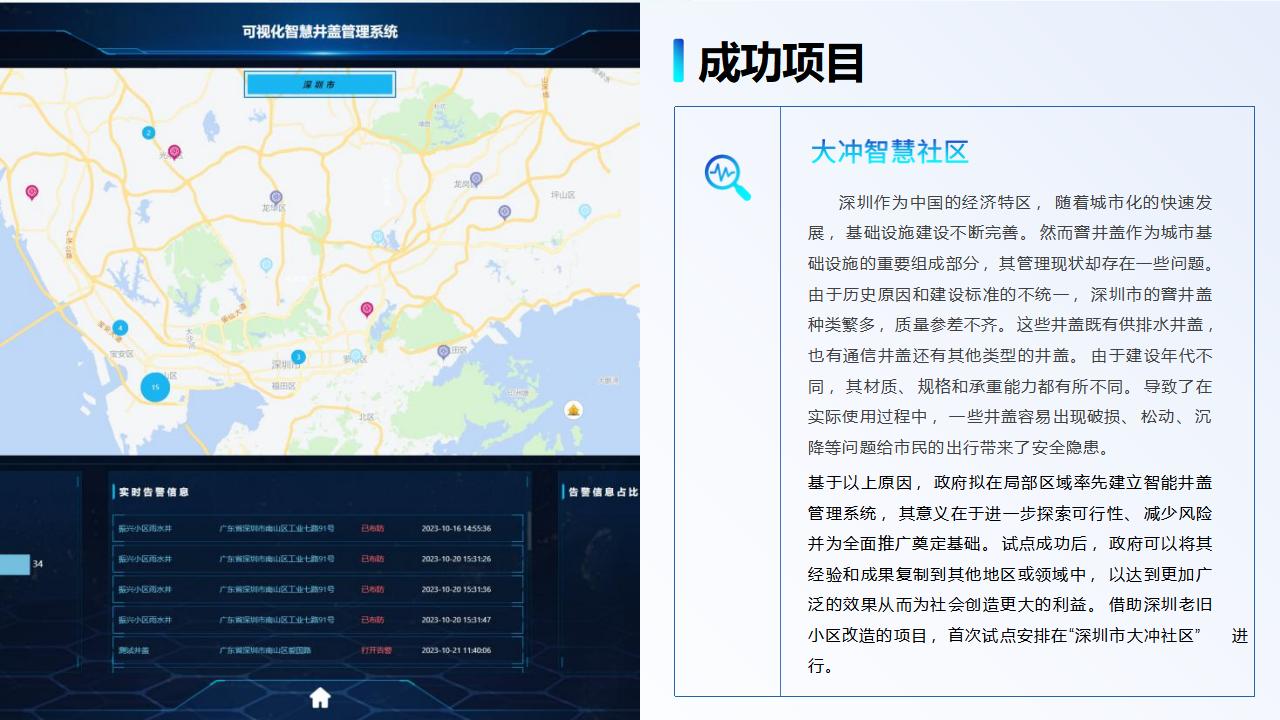This screenshot has width=1280, height=720.
Task: Select the map cluster marker labeled 4
Action: (120, 328)
